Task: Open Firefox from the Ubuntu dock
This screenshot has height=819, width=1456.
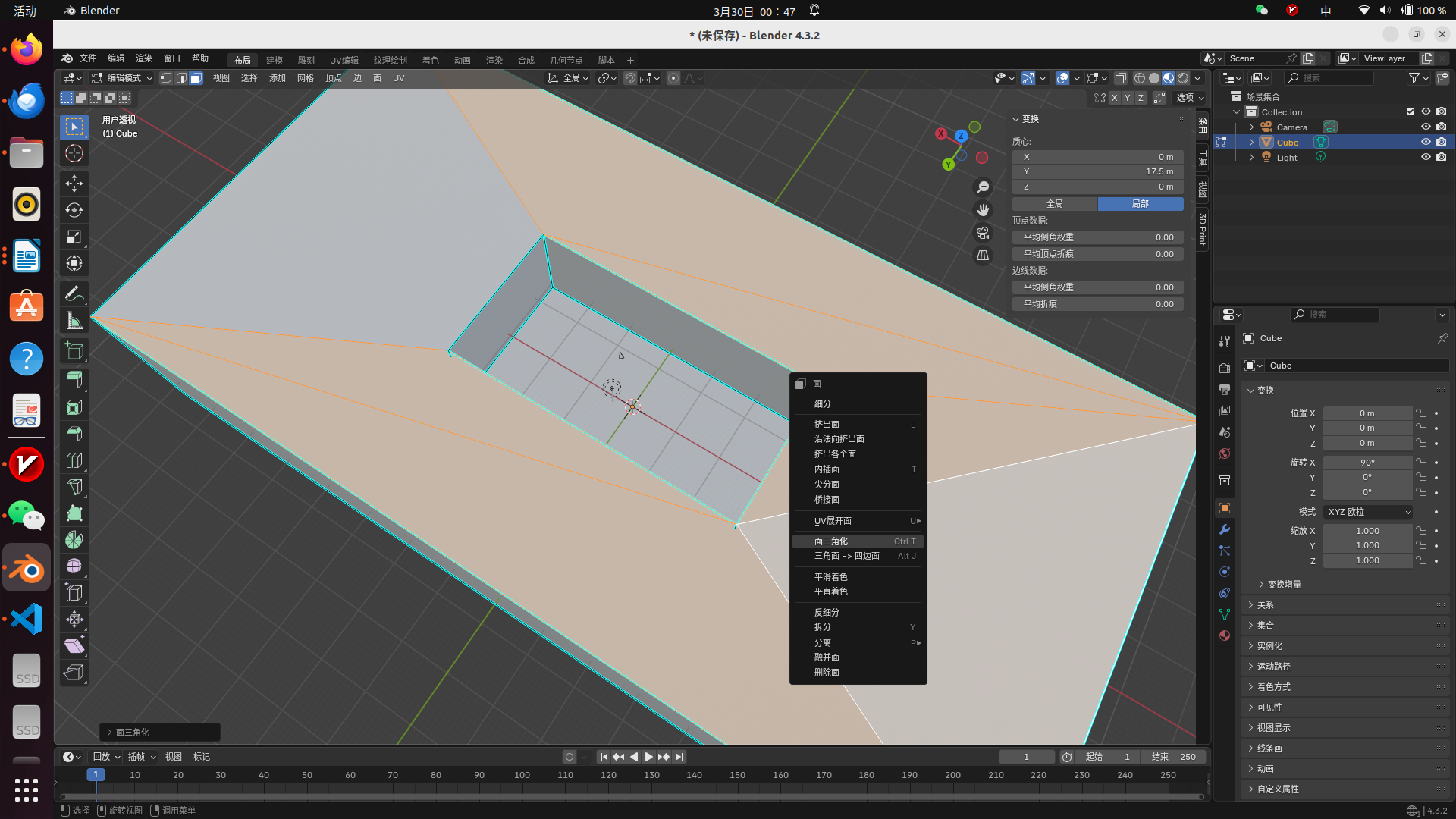Action: pyautogui.click(x=27, y=49)
